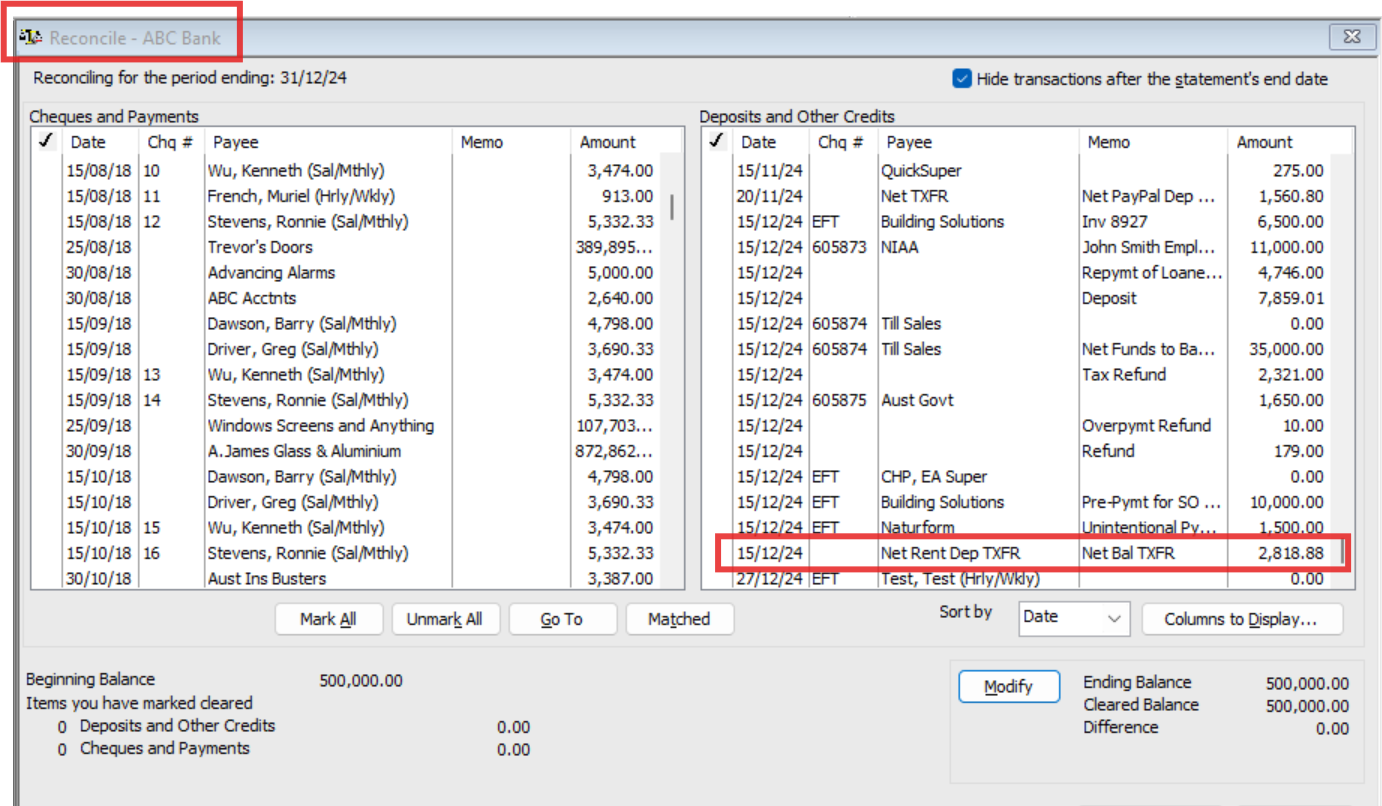
Task: Select Stevens, Ronnie cheque number 16
Action: pyautogui.click(x=346, y=553)
